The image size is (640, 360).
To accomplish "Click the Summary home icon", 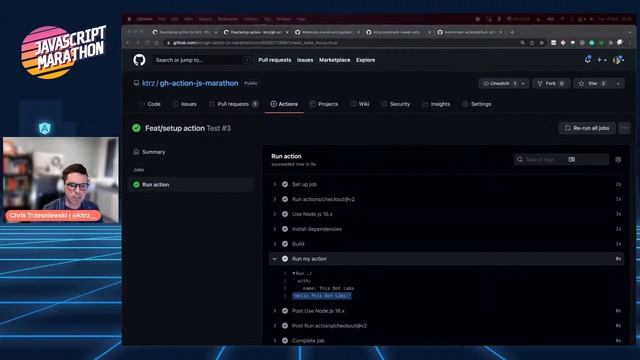I will point(136,152).
